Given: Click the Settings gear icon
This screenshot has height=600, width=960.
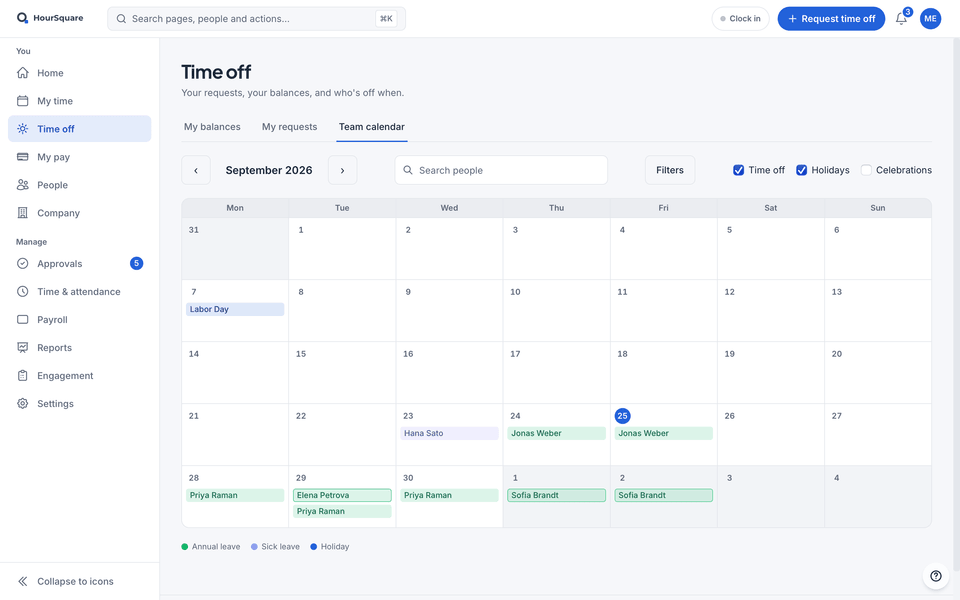Looking at the screenshot, I should 23,403.
